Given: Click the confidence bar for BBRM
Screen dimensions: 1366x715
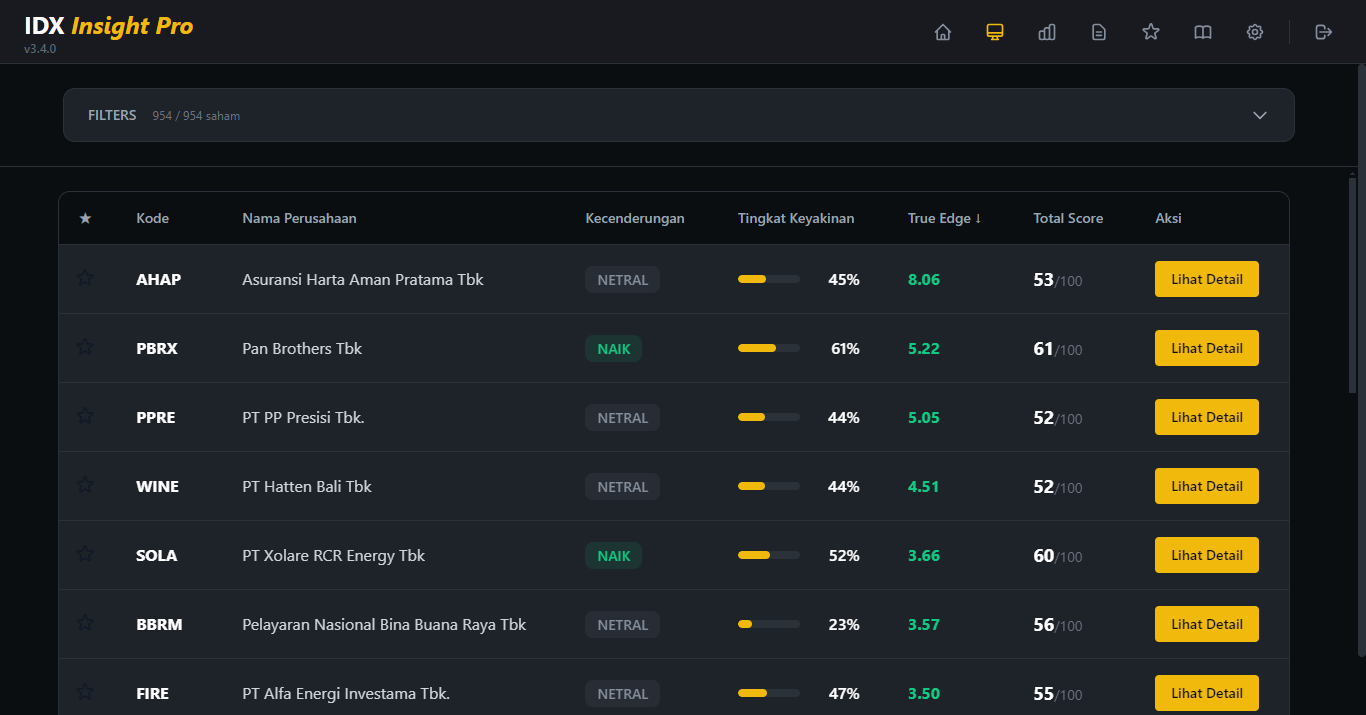Looking at the screenshot, I should (768, 624).
